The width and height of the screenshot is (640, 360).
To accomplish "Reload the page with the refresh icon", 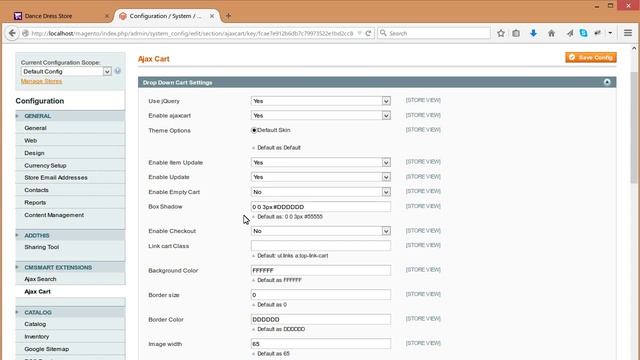I will tap(368, 33).
